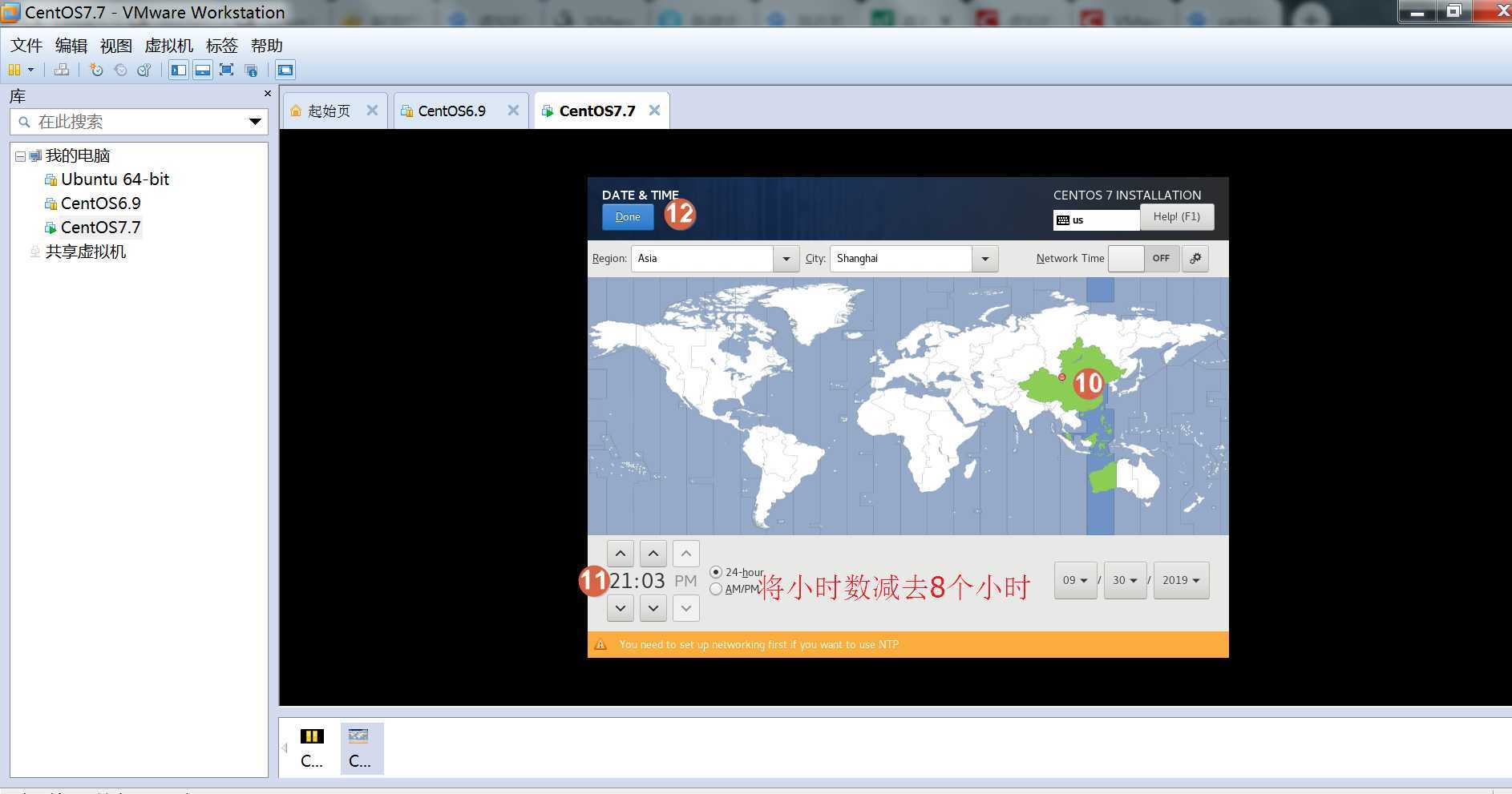The width and height of the screenshot is (1512, 794).
Task: Click the AM/PM down arrow stepper
Action: click(x=686, y=608)
